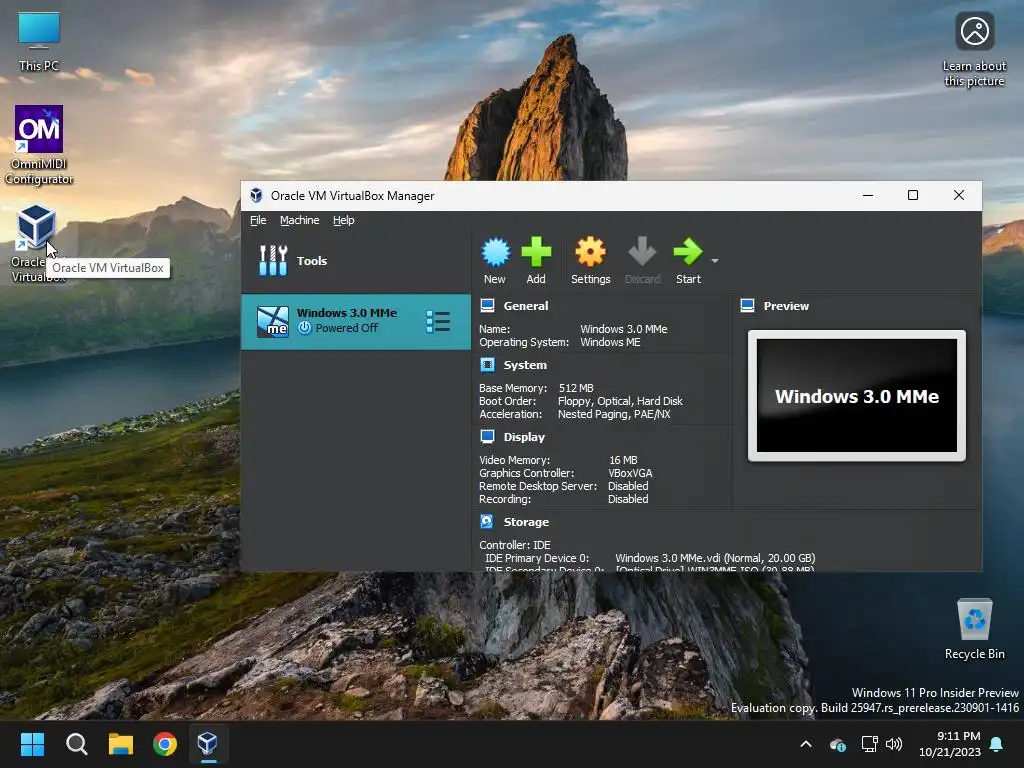Click the OneDrive cloud tray icon

coord(838,744)
